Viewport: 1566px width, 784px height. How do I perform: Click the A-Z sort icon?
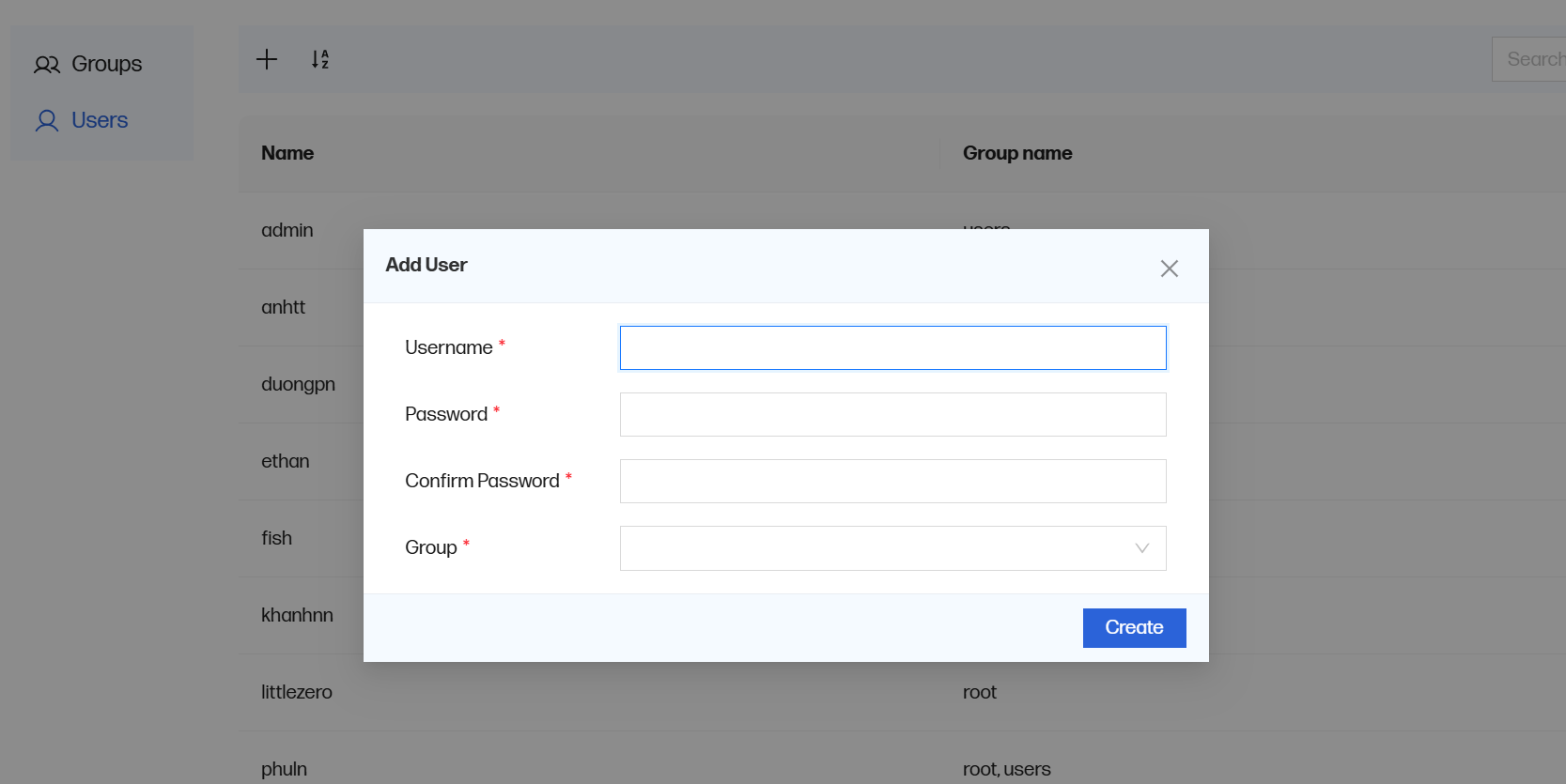coord(320,59)
